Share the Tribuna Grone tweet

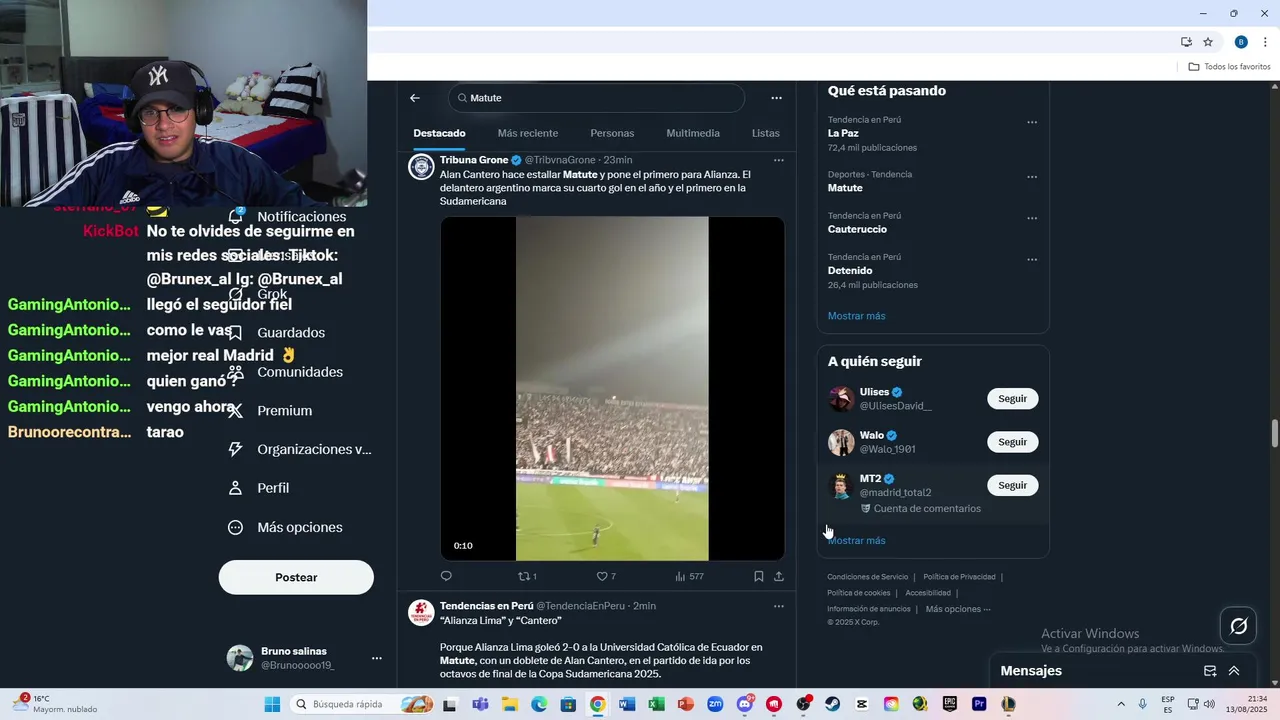click(x=779, y=576)
